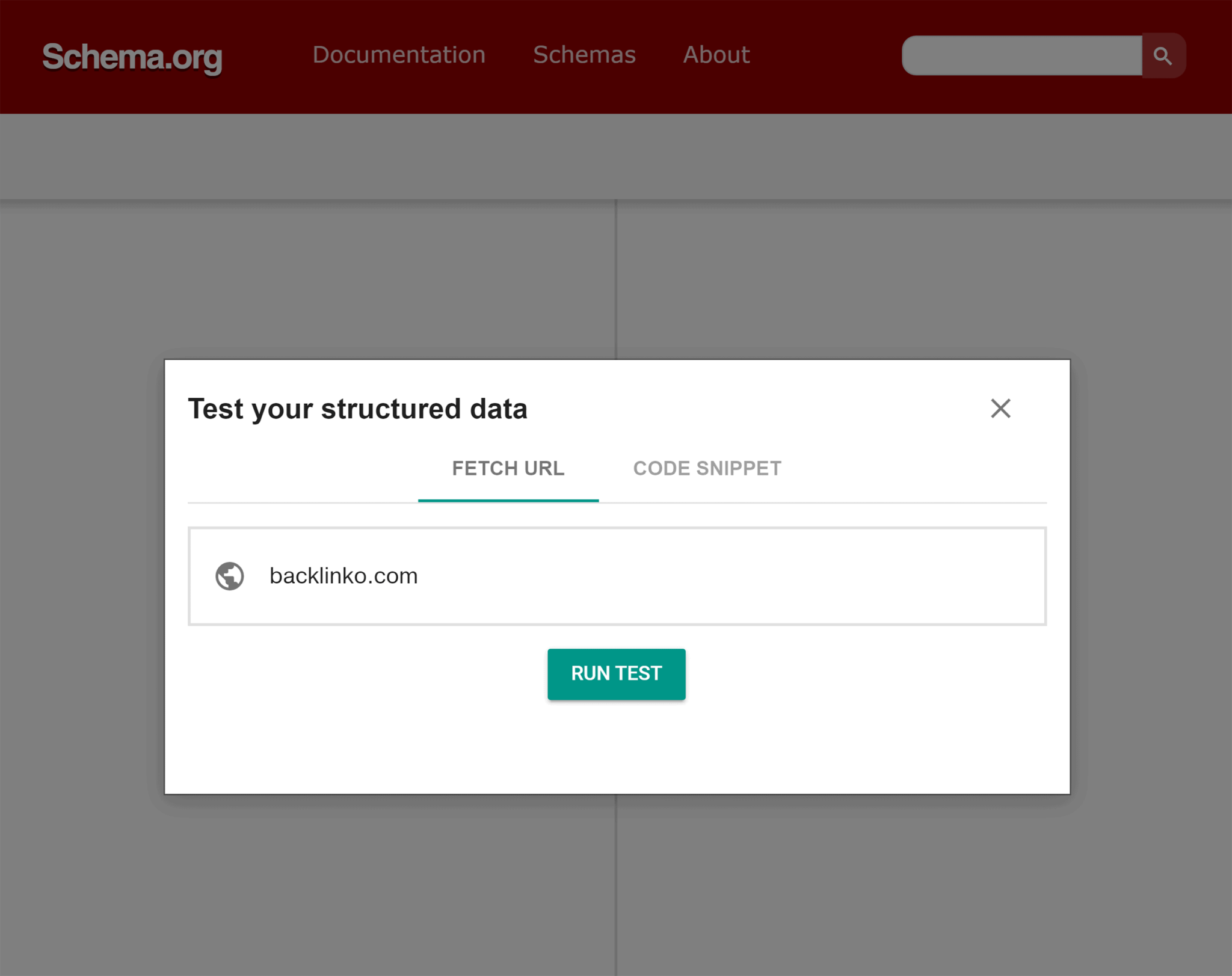This screenshot has width=1232, height=976.
Task: Click the Schema.org search bar
Action: coord(1020,55)
